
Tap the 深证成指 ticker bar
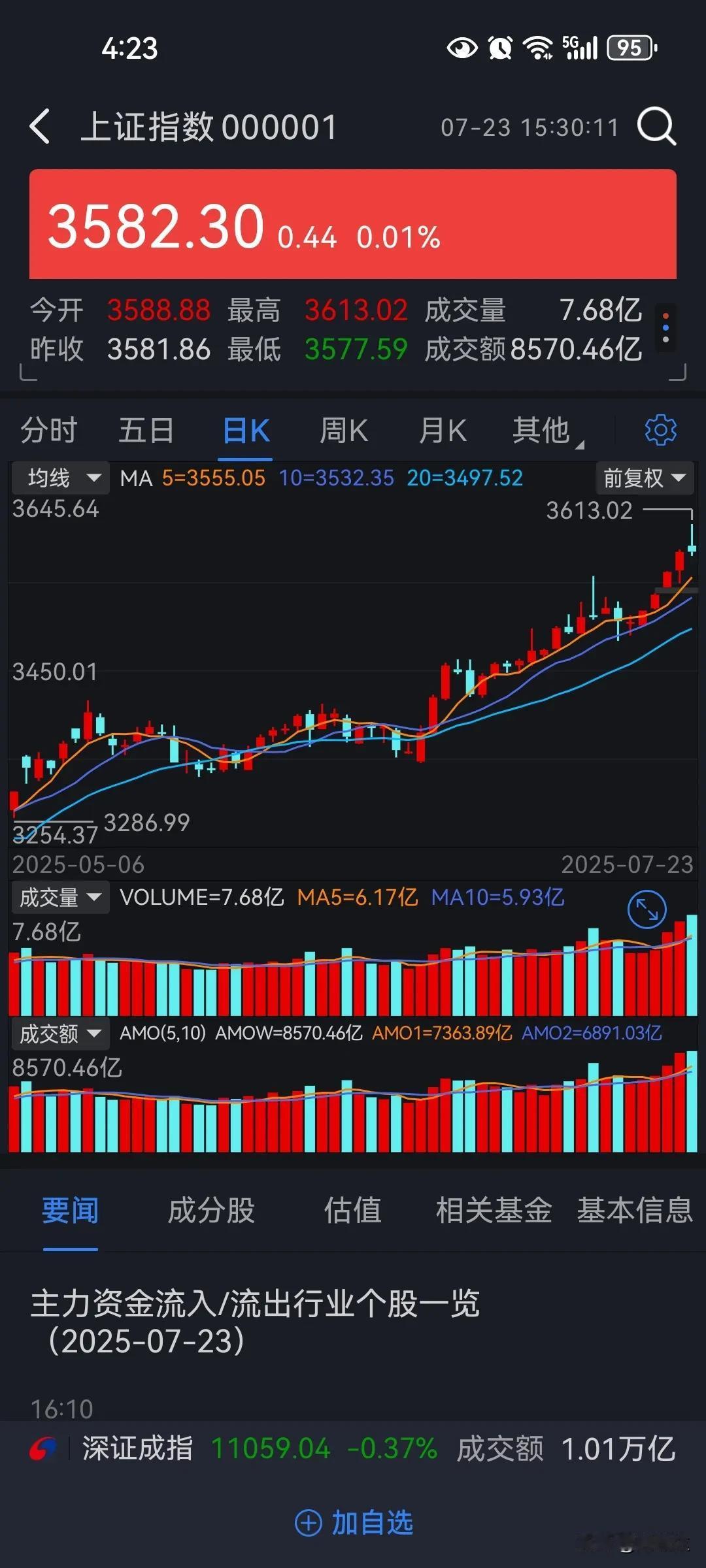click(x=353, y=1448)
